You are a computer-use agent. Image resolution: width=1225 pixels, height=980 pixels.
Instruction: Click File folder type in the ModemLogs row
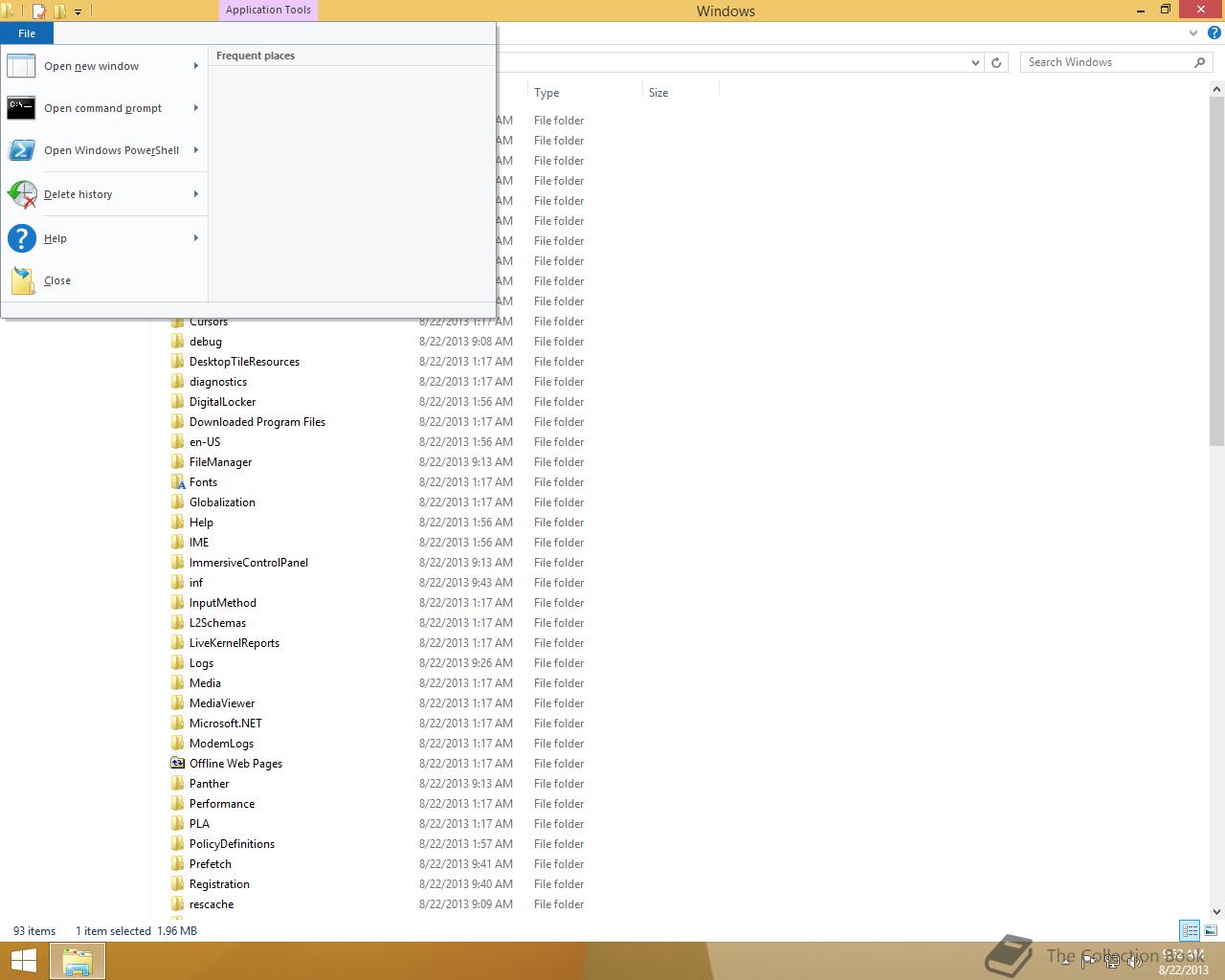[x=559, y=744]
